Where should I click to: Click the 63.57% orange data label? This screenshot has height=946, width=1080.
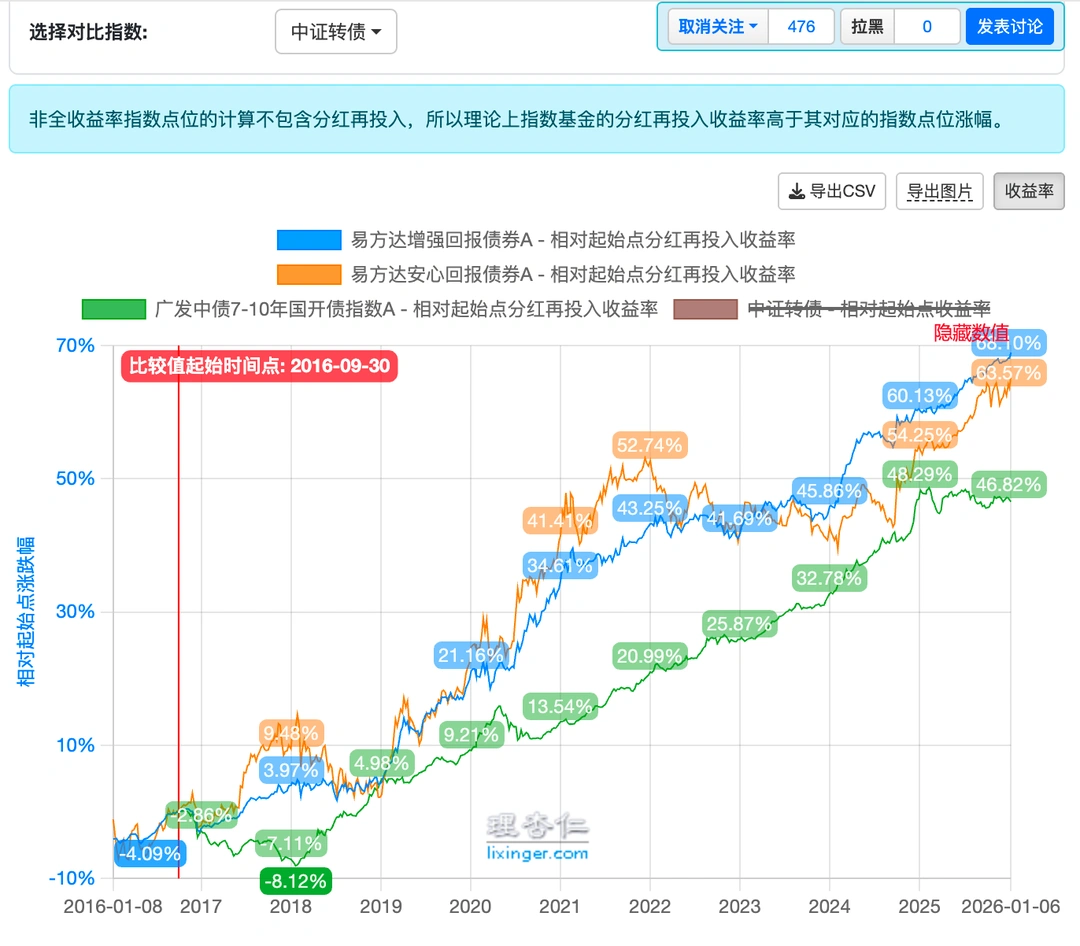click(x=1008, y=373)
